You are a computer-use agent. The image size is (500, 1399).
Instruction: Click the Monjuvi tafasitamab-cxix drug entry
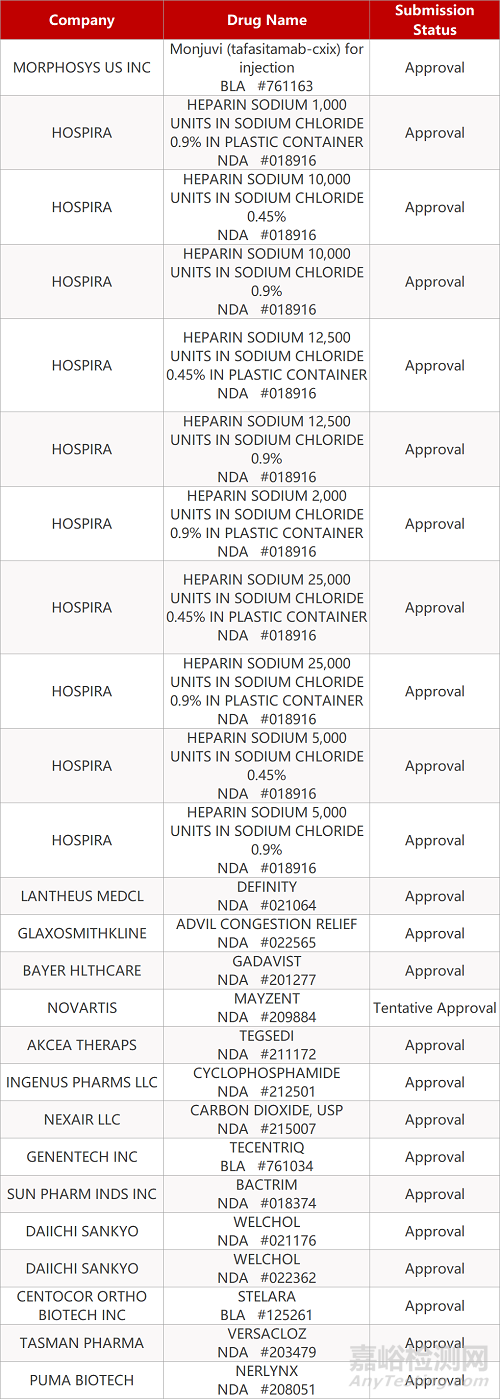pos(267,68)
